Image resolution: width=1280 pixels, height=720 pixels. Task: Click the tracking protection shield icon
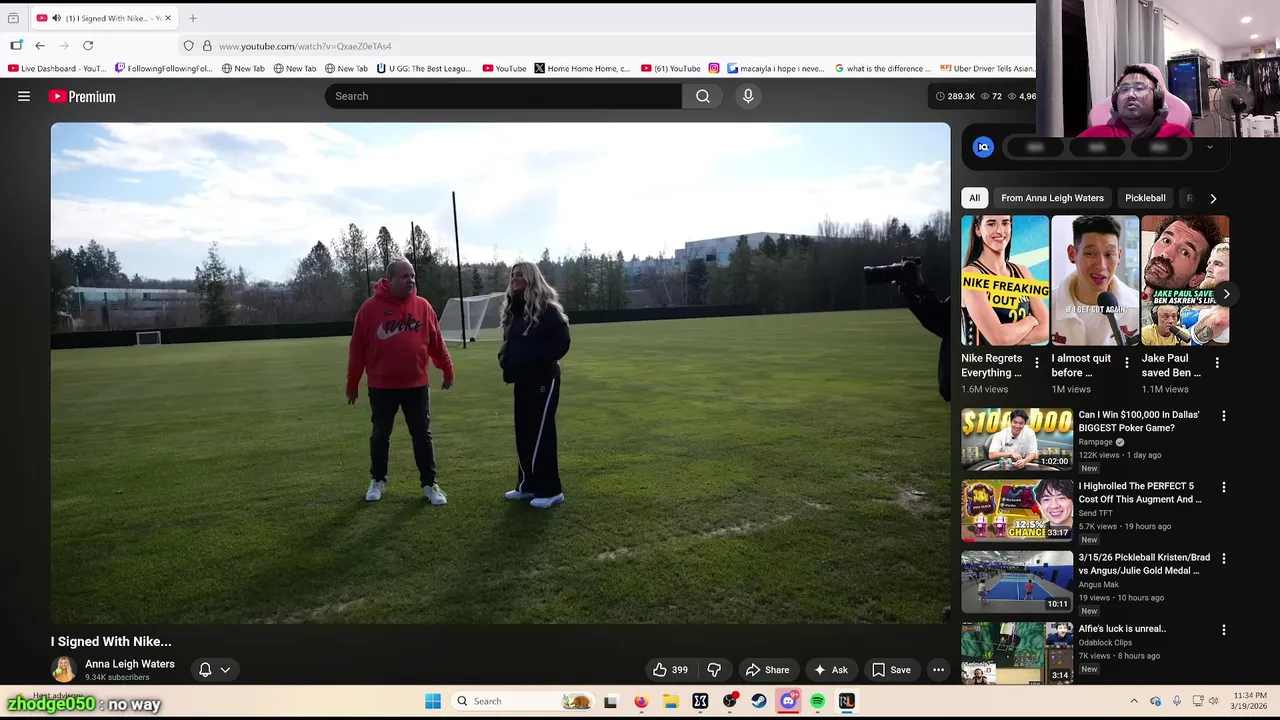coord(188,46)
